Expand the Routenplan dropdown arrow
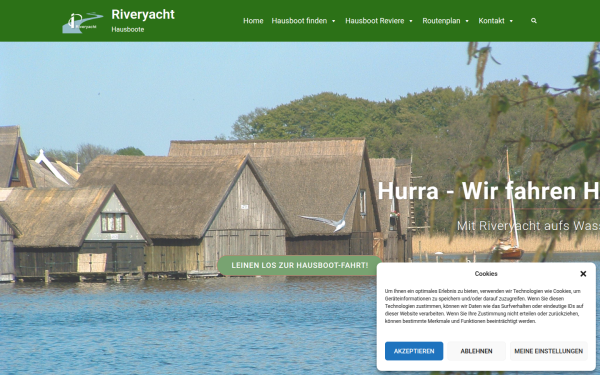 (x=467, y=21)
